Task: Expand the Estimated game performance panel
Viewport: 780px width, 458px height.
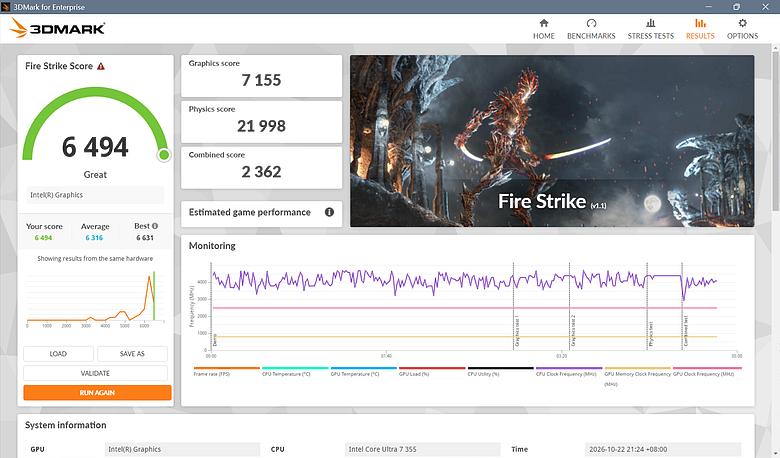Action: tap(262, 214)
